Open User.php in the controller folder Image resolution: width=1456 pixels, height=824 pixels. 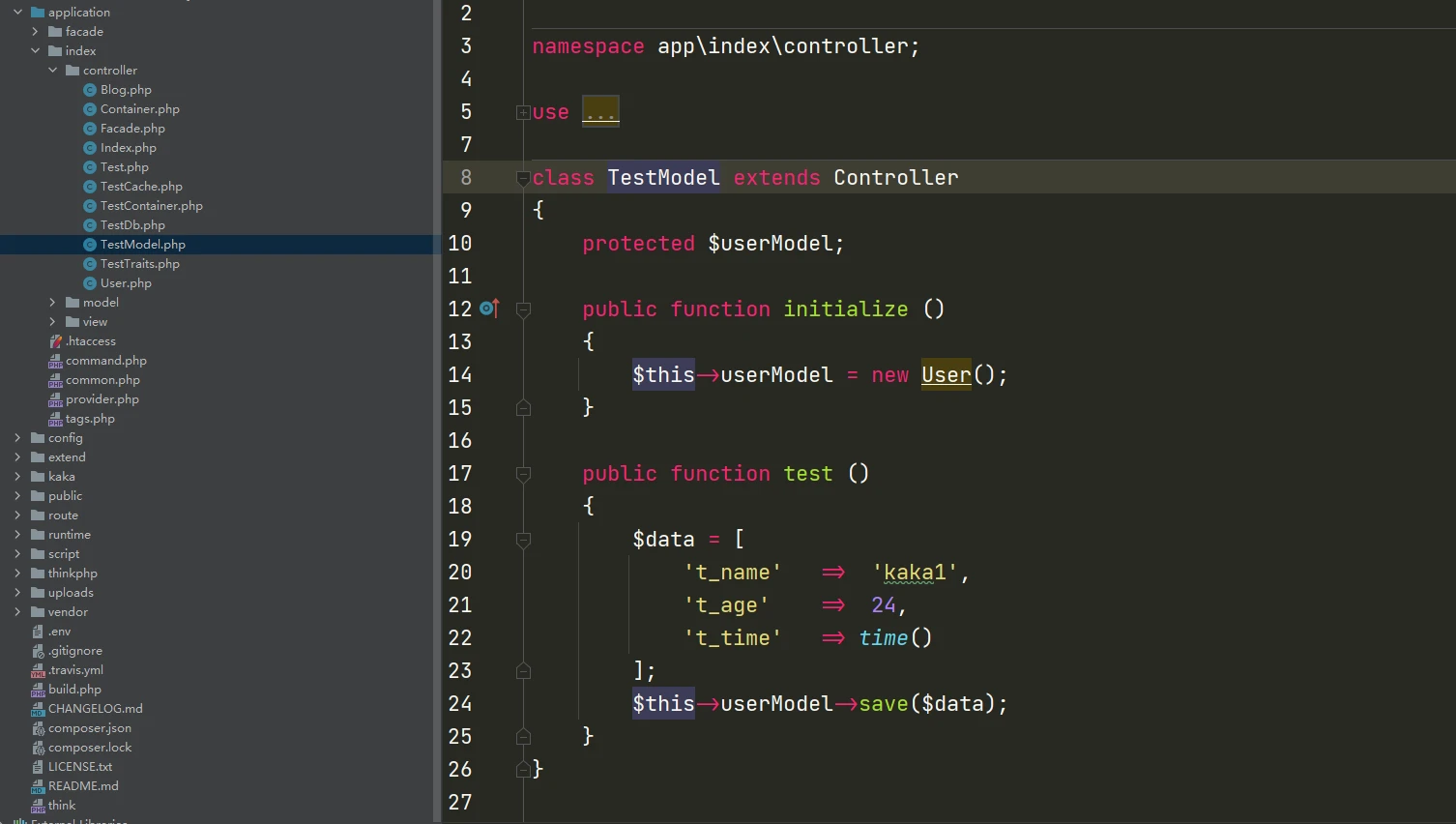[x=126, y=283]
